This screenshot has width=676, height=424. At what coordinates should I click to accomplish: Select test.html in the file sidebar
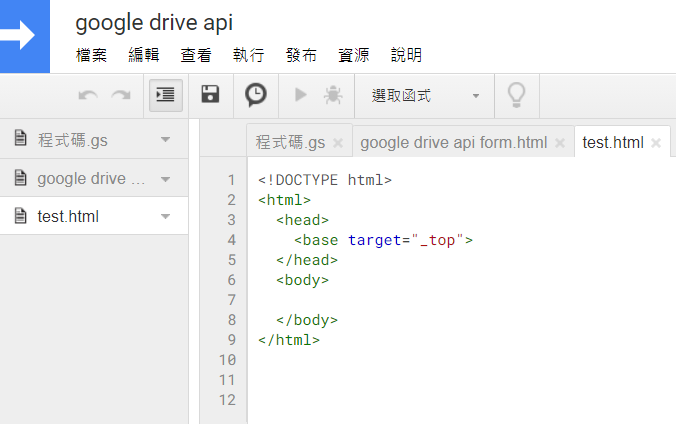[x=94, y=216]
